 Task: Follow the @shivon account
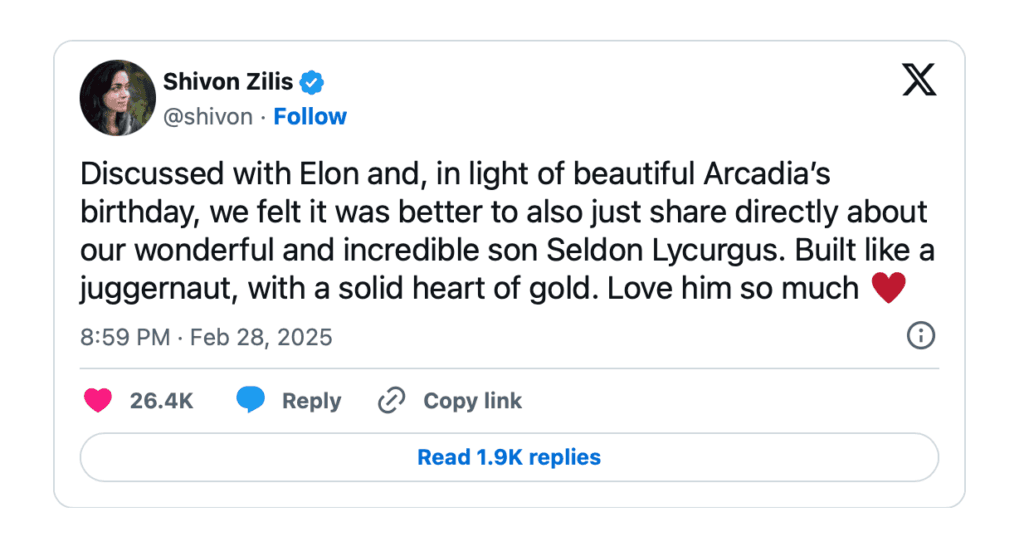pyautogui.click(x=310, y=116)
